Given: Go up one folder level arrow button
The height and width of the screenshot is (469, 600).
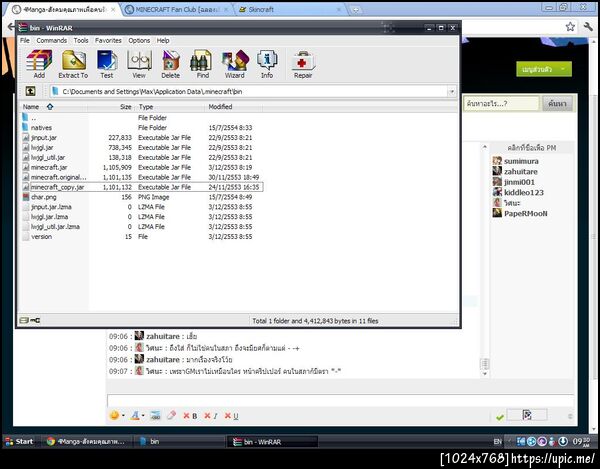Looking at the screenshot, I should (30, 91).
